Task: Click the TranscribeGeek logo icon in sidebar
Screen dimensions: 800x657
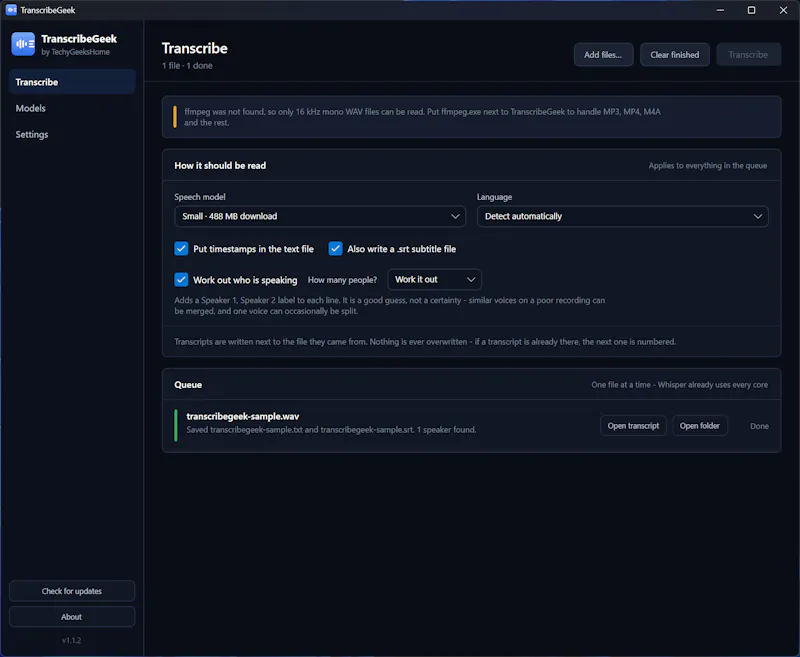Action: (x=23, y=44)
